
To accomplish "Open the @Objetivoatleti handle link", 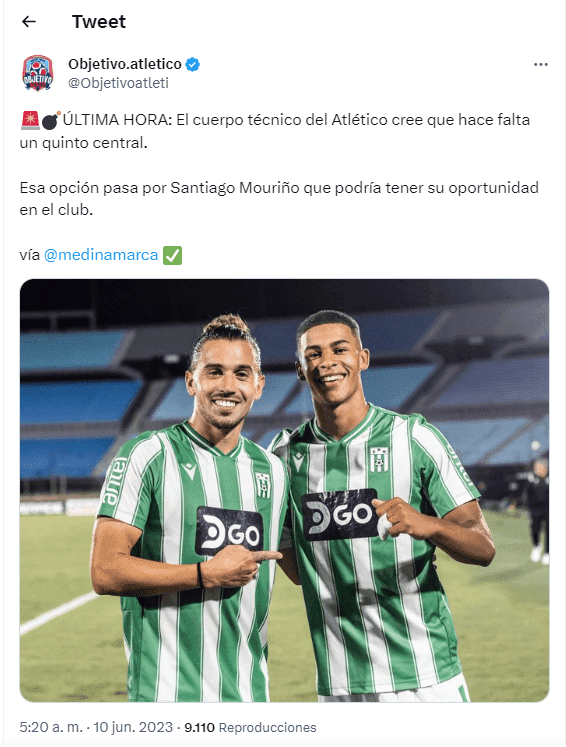I will pyautogui.click(x=118, y=83).
